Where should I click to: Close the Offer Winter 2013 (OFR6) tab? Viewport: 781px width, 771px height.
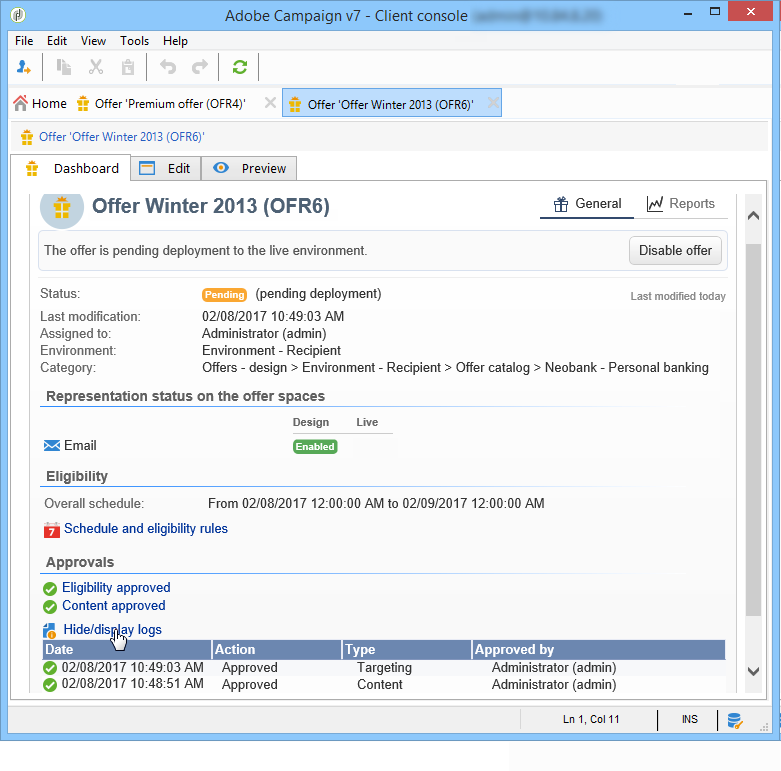click(x=493, y=103)
